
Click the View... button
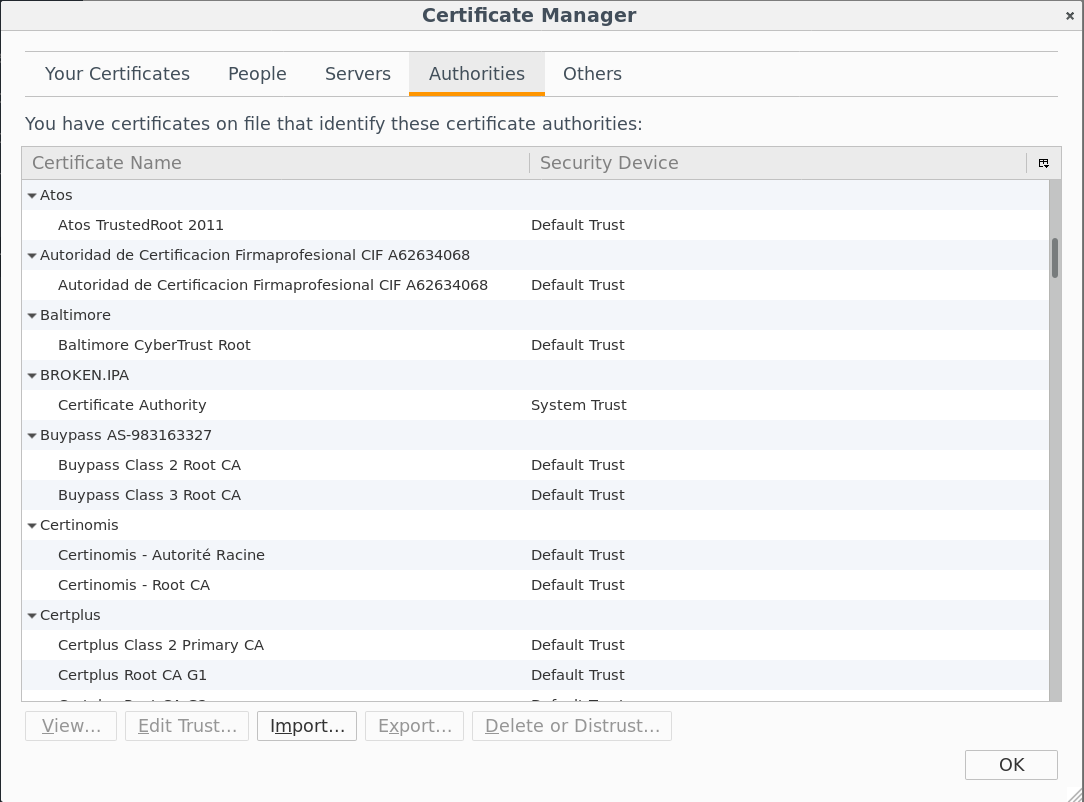(x=71, y=726)
